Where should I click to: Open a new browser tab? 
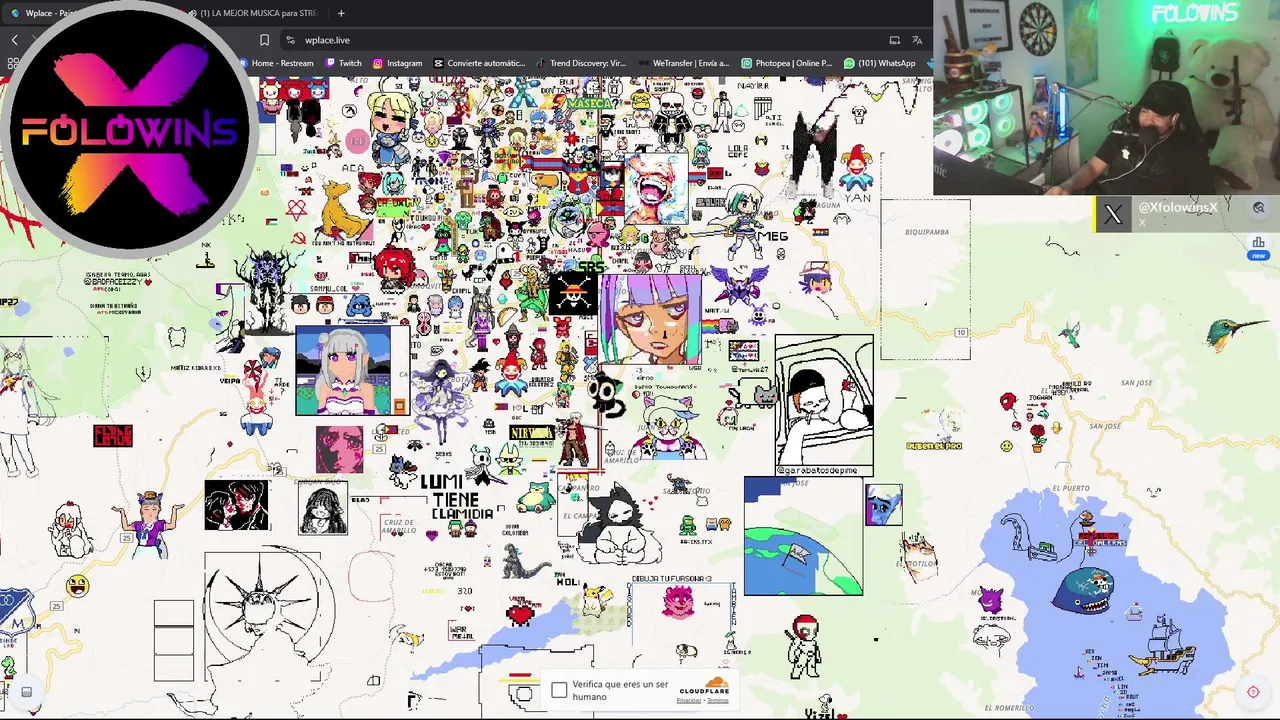point(341,13)
